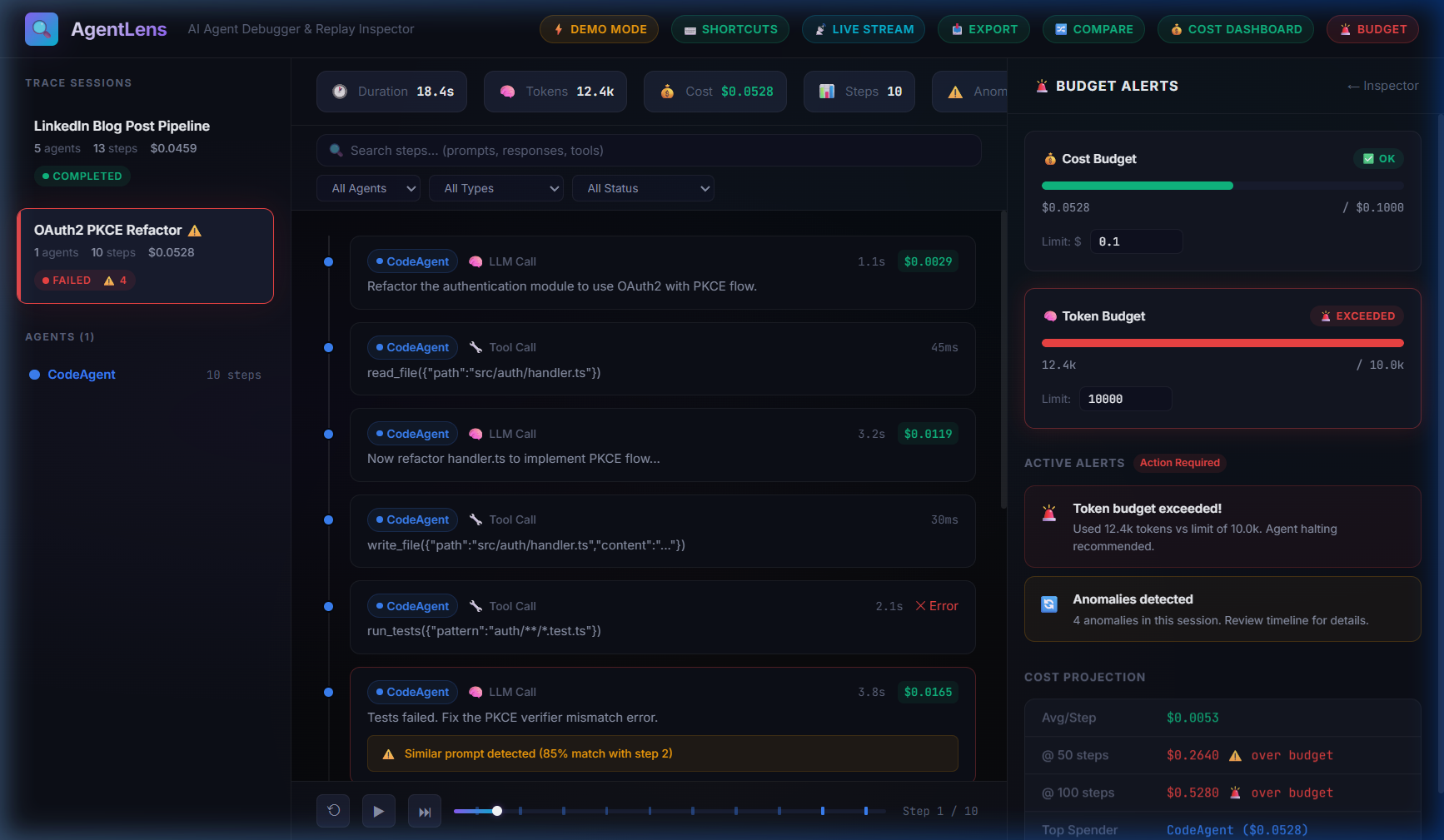The width and height of the screenshot is (1444, 840).
Task: Click timeline dot for run_tests step
Action: [x=328, y=606]
